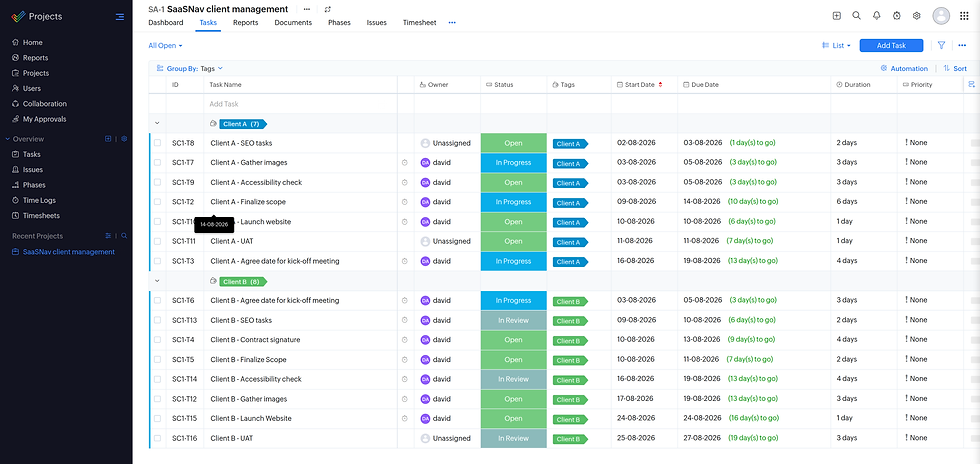Open the apps grid icon
Viewport: 980px width, 464px height.
pos(964,16)
